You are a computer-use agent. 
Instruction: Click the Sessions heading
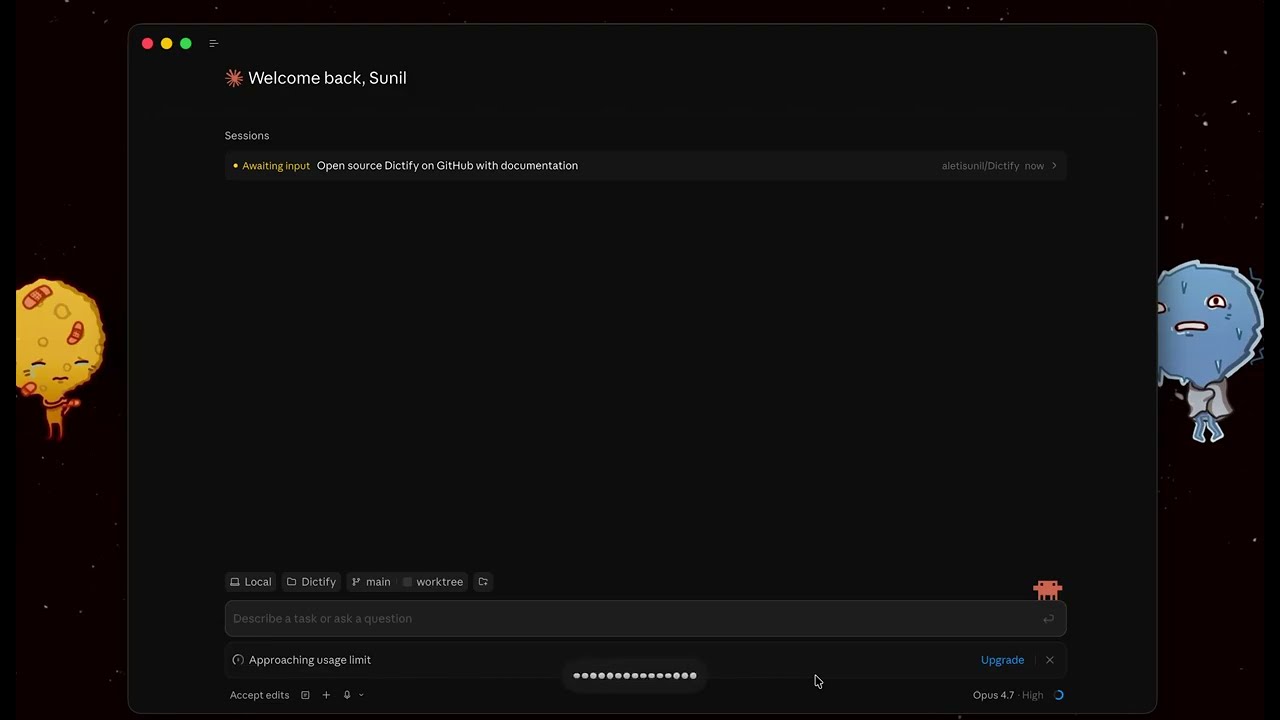point(247,136)
